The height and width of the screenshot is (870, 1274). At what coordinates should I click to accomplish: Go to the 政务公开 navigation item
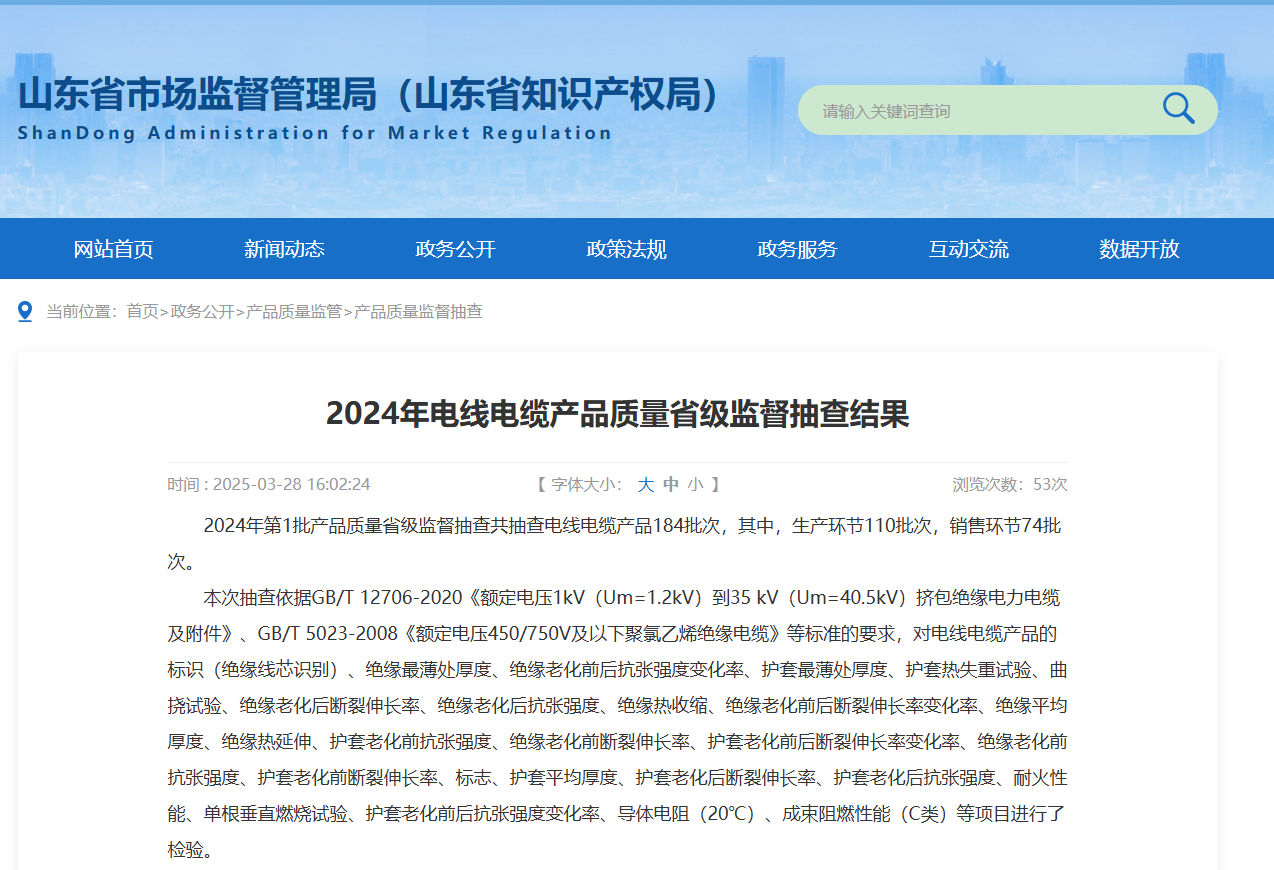tap(456, 249)
